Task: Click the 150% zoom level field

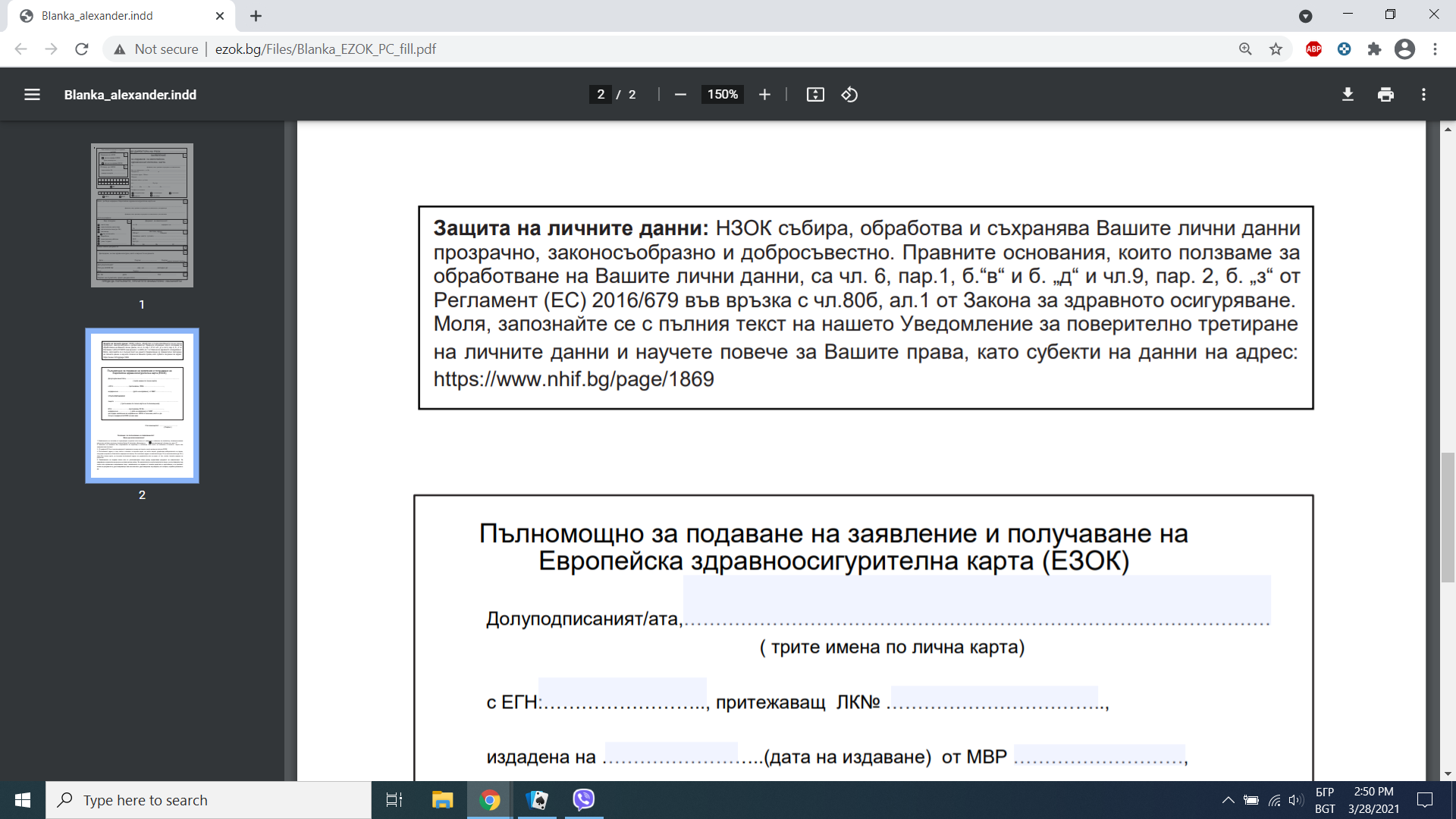Action: 722,95
